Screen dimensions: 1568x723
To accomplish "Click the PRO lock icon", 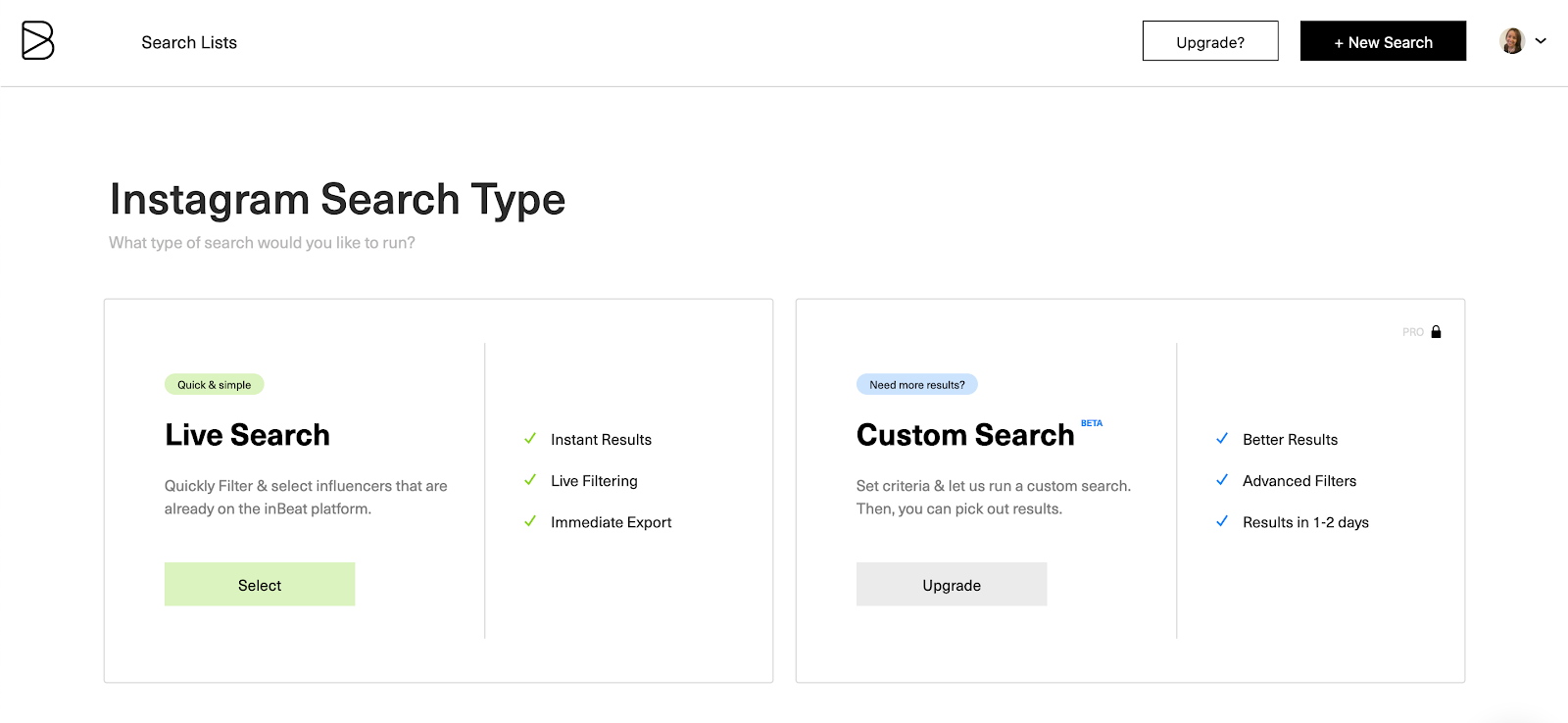I will click(1436, 332).
